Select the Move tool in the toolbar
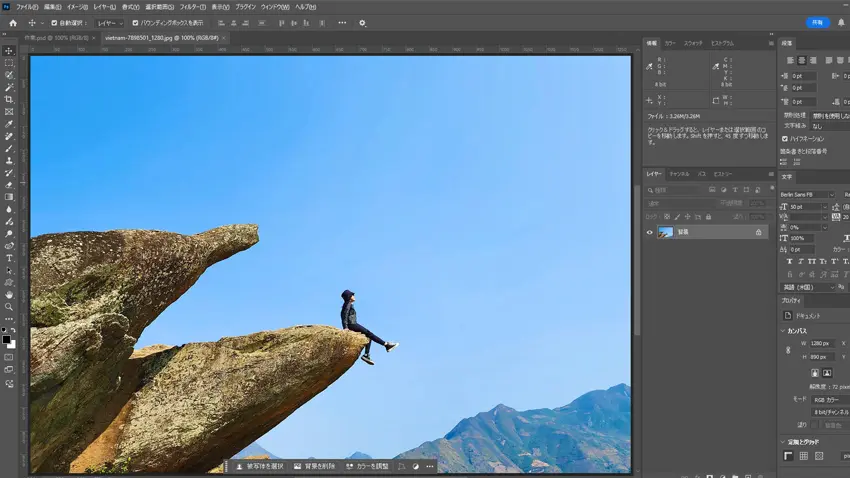Image resolution: width=850 pixels, height=478 pixels. (9, 51)
